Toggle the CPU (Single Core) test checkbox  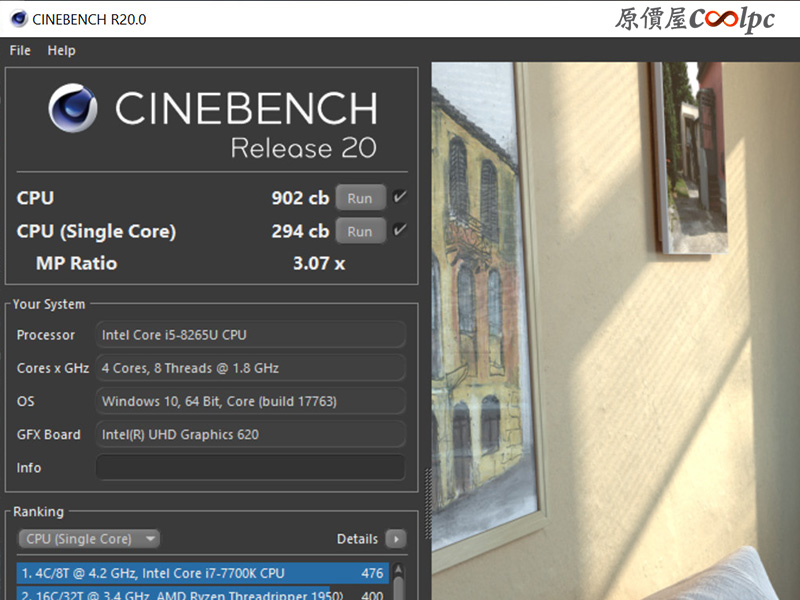(399, 230)
